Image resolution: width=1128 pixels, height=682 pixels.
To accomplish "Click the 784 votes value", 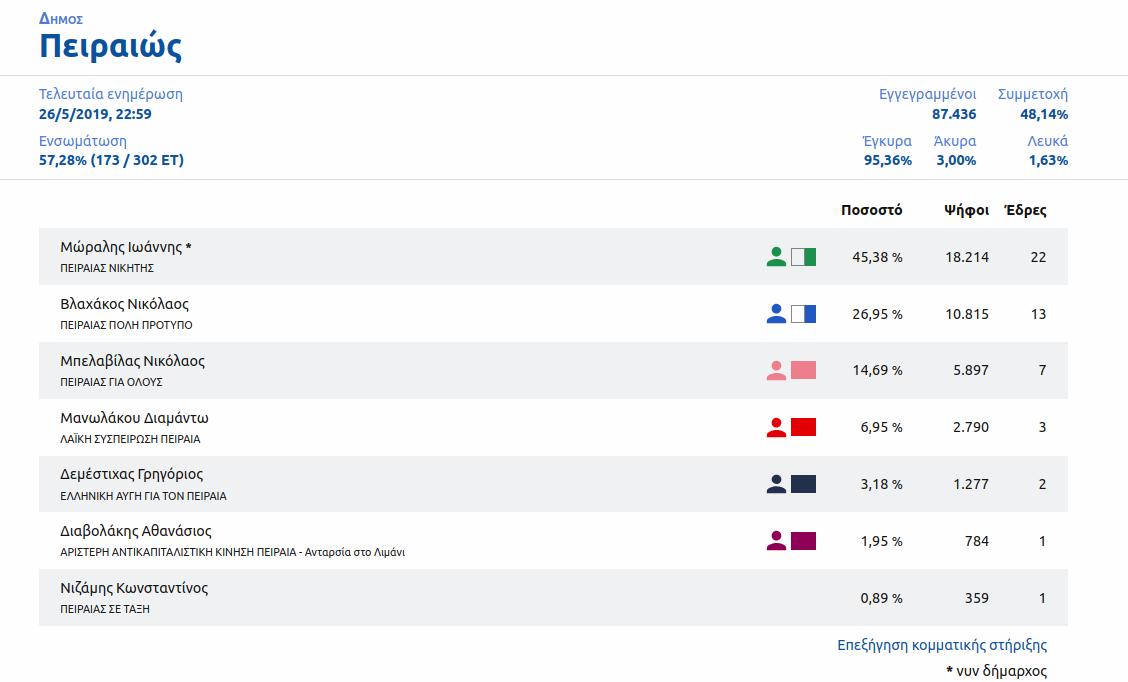I will 977,541.
